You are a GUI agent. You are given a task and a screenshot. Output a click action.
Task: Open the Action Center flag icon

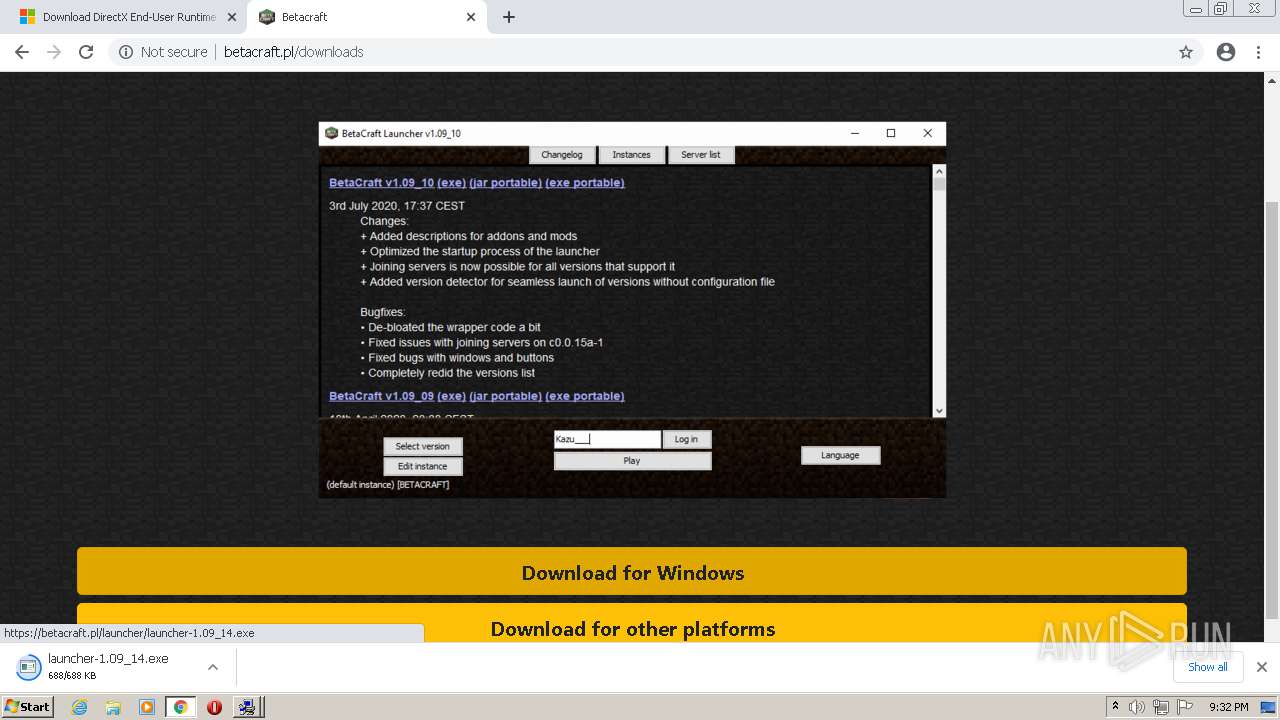[1185, 707]
